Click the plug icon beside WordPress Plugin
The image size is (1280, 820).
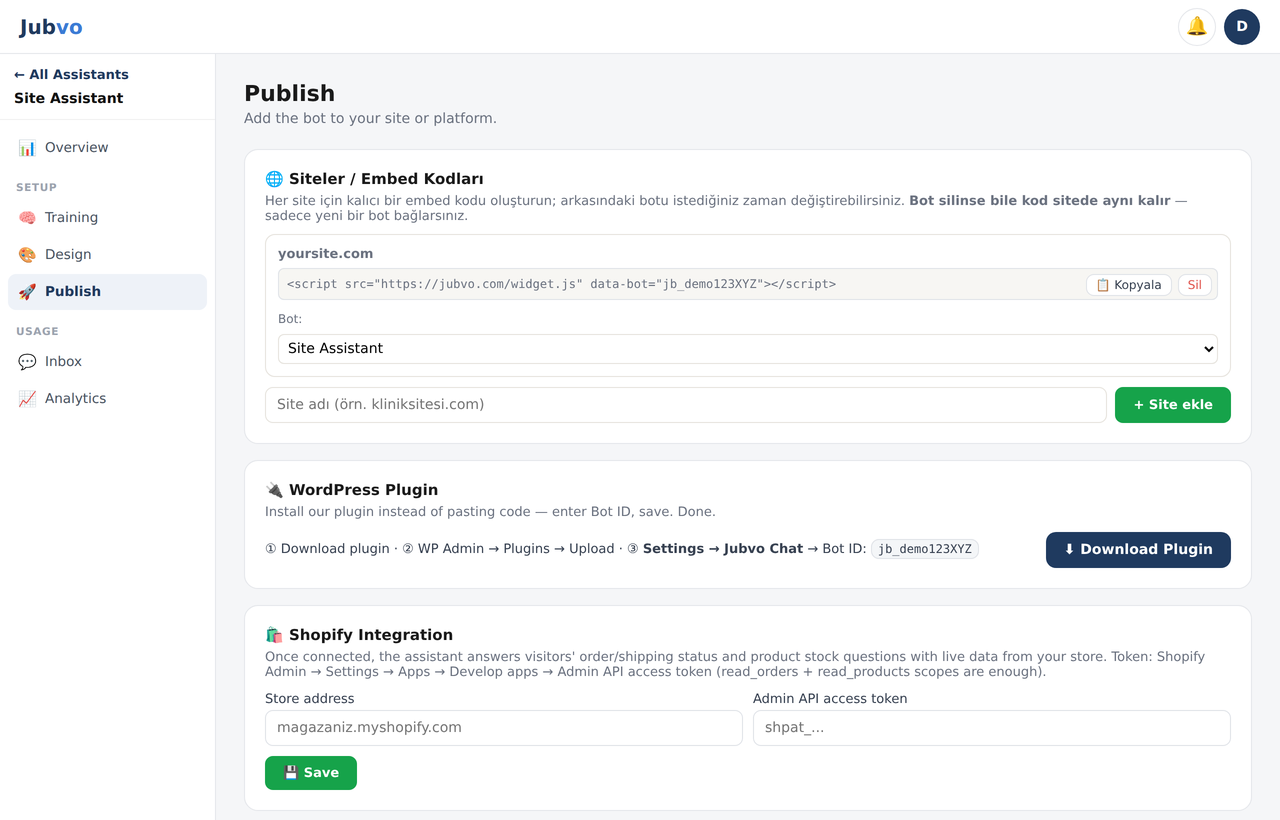point(274,490)
